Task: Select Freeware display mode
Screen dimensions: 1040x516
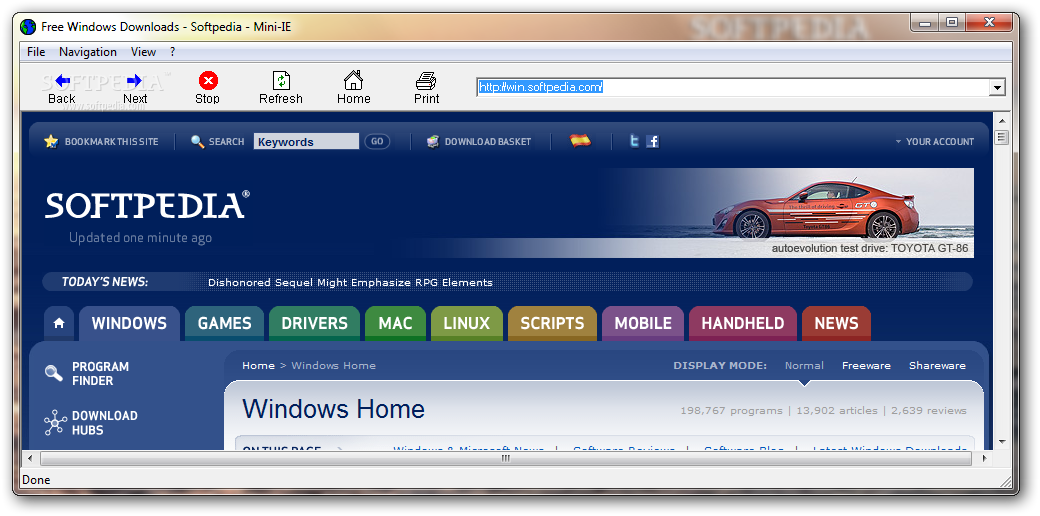Action: [866, 365]
